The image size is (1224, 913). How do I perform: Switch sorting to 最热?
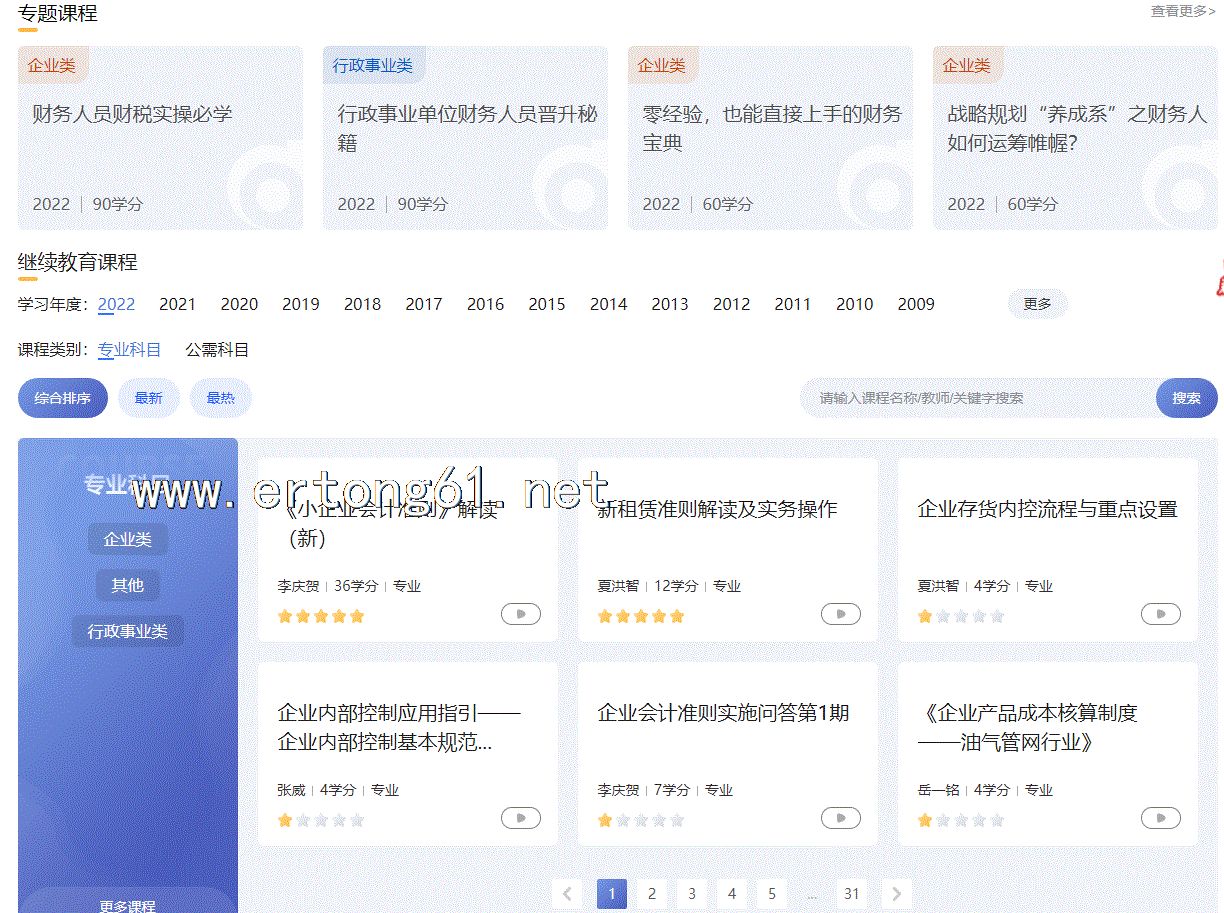(x=220, y=398)
